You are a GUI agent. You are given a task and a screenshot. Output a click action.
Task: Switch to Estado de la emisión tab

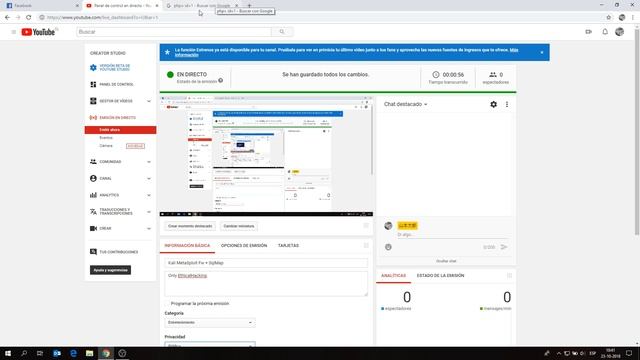tap(440, 276)
